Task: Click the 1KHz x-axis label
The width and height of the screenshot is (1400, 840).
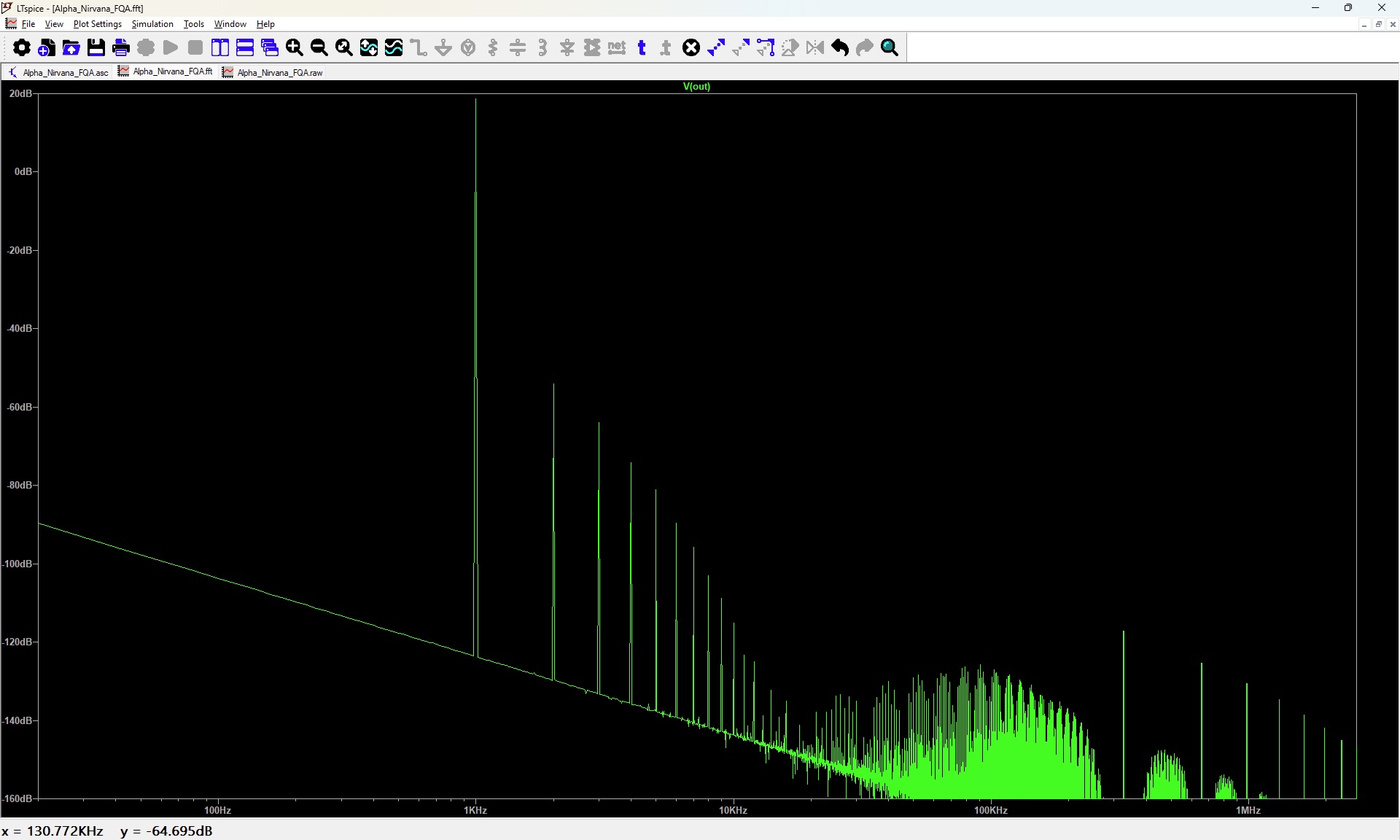Action: [475, 810]
